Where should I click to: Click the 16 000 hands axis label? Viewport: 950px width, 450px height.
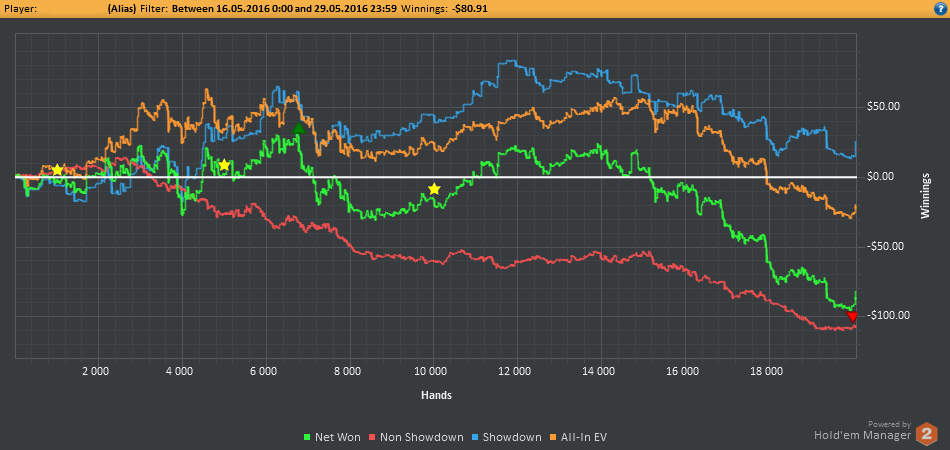tap(684, 371)
